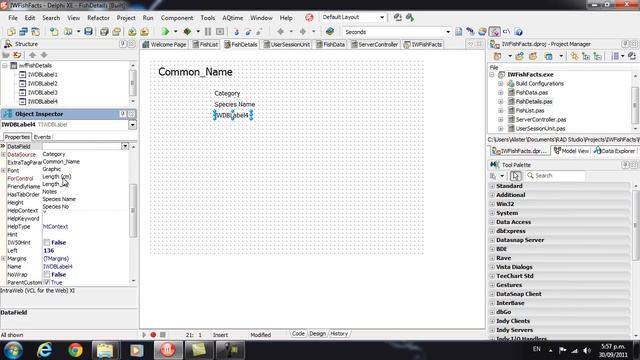Open the Project menu
The image size is (640, 360).
pyautogui.click(x=126, y=18)
